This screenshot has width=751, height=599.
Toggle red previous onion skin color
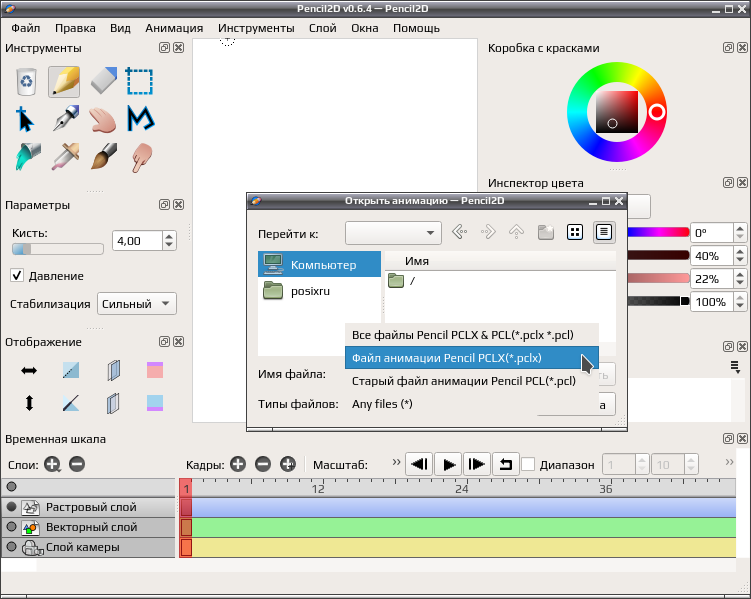tap(155, 370)
